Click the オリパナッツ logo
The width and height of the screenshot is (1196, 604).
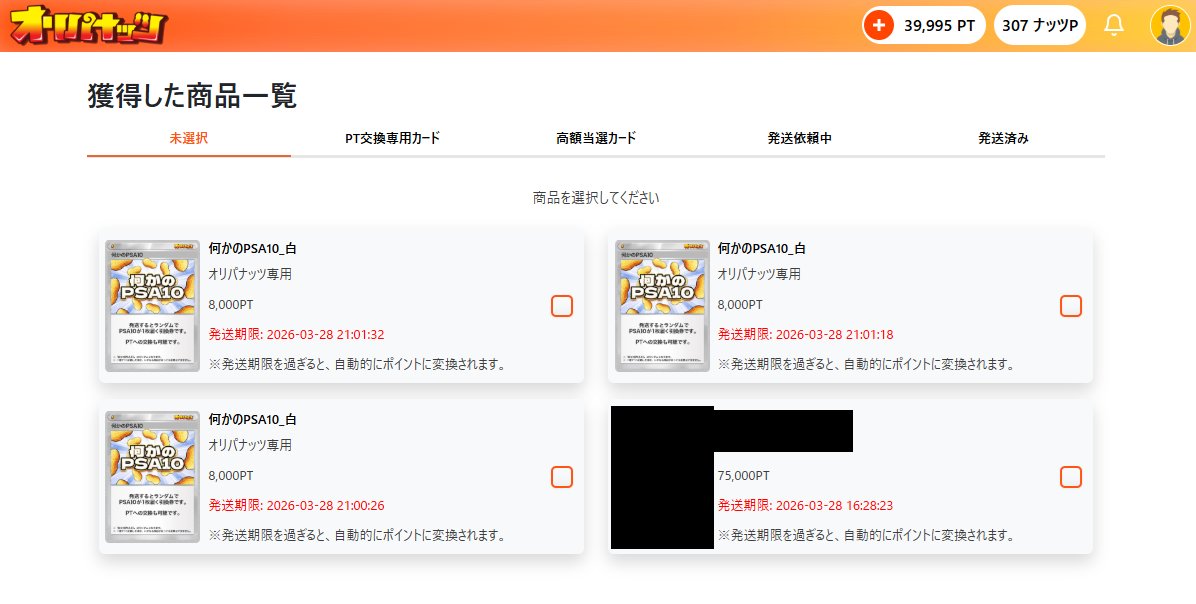(88, 25)
